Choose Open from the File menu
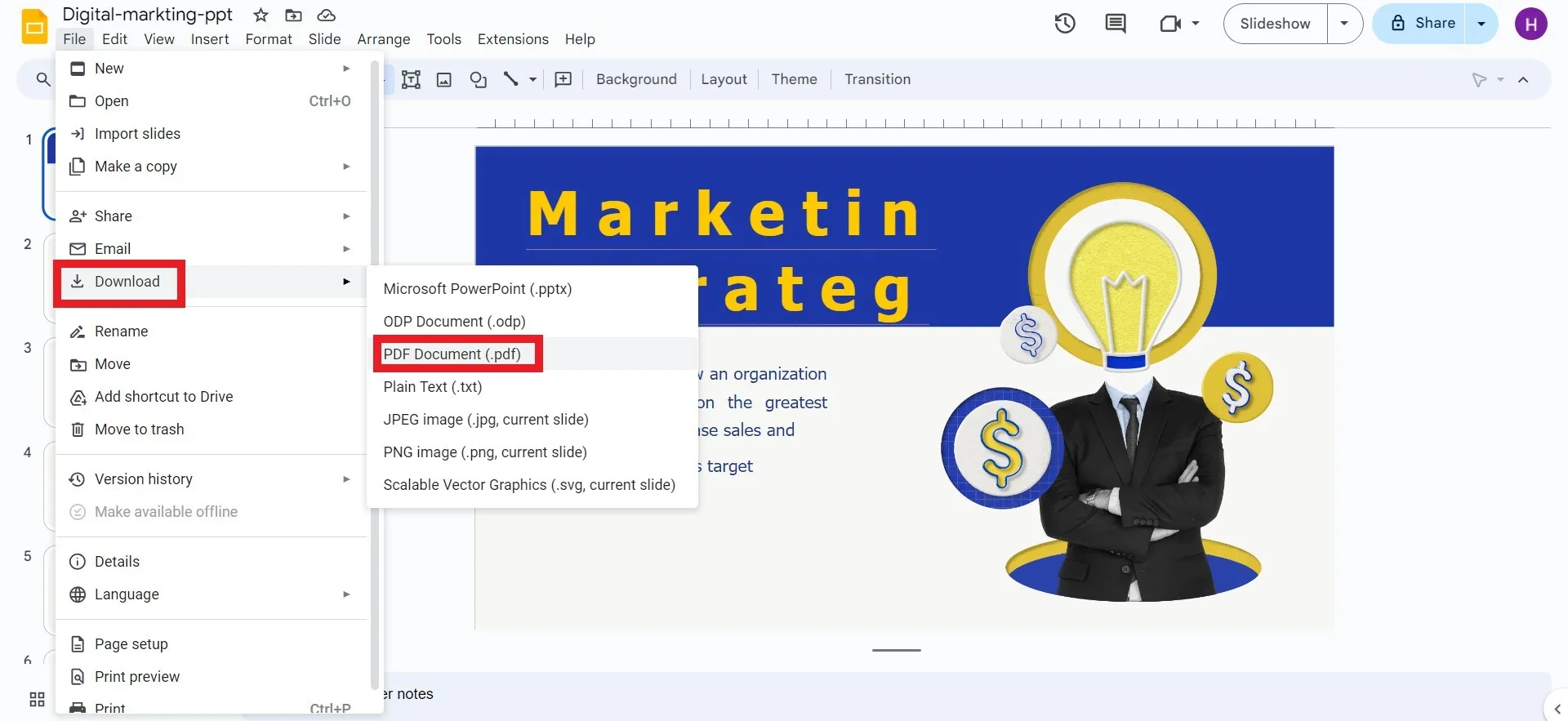Screen dimensions: 1568x721 pos(212,101)
